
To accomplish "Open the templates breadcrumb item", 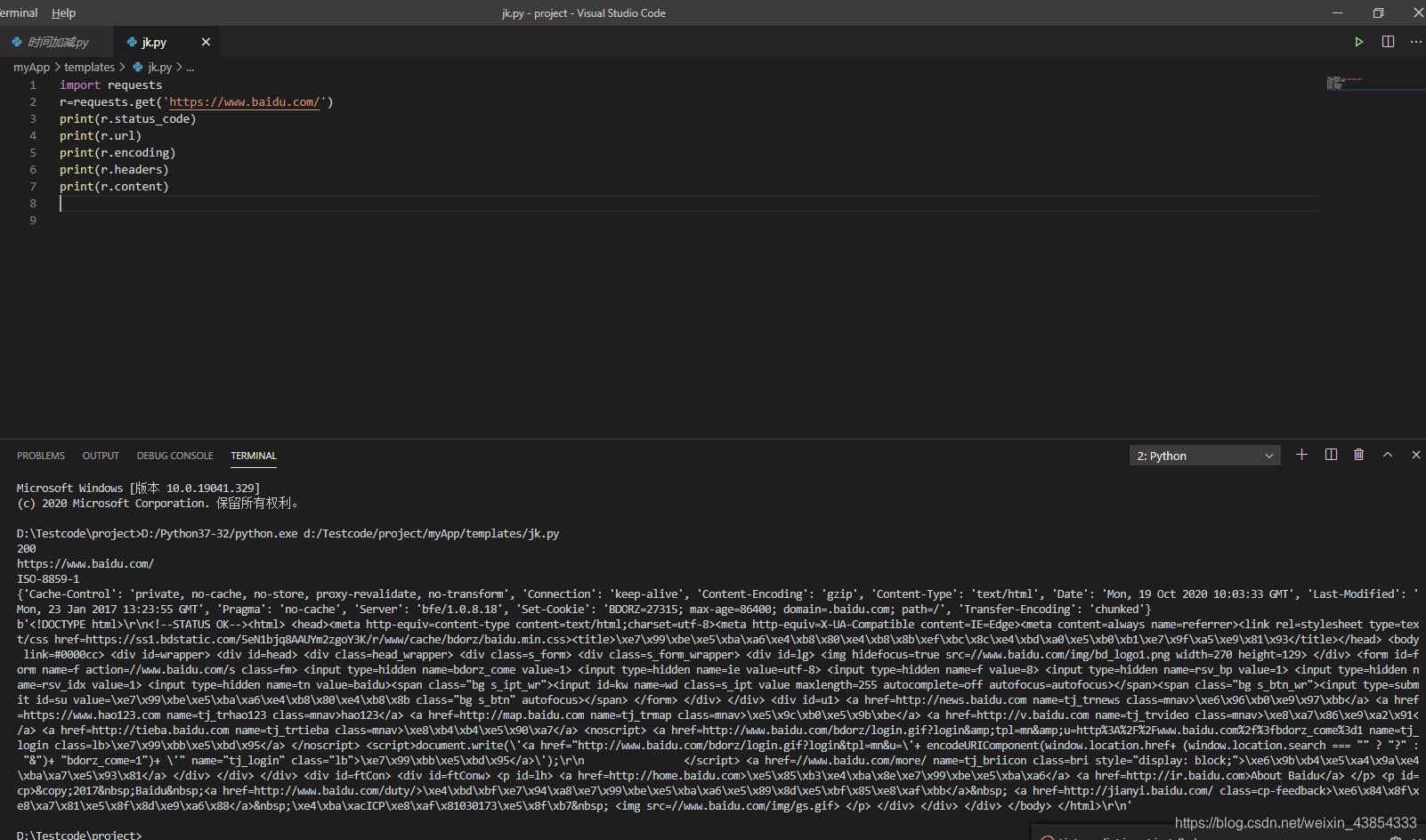I will click(x=89, y=67).
